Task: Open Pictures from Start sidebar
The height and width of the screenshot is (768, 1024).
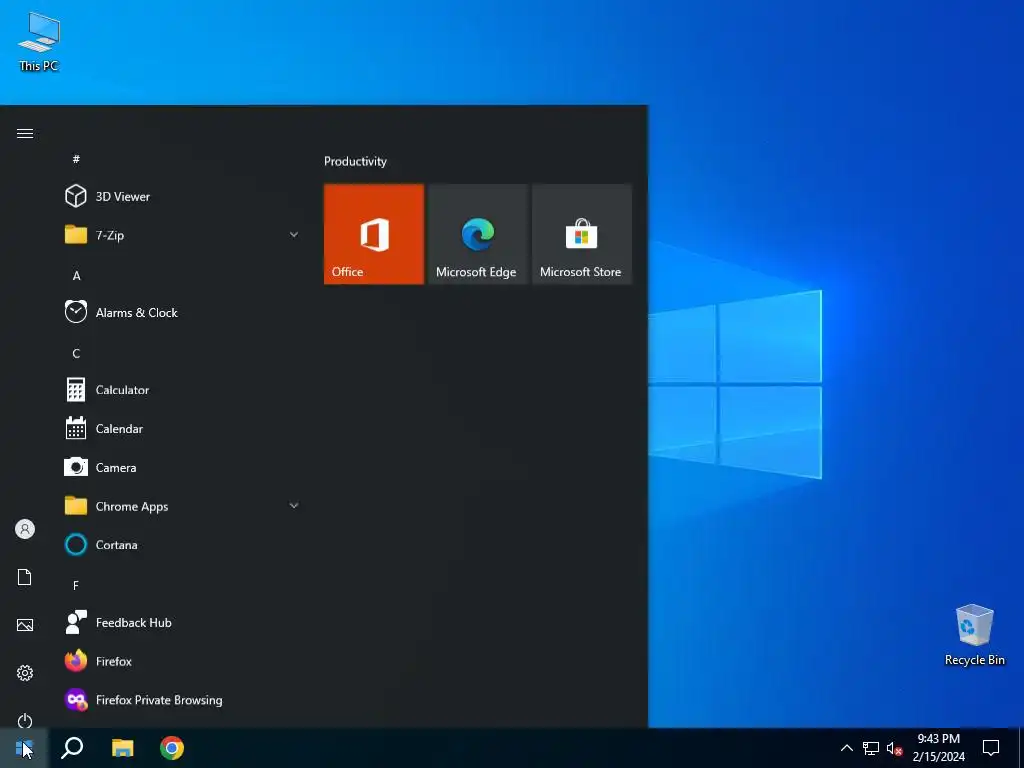Action: 25,625
